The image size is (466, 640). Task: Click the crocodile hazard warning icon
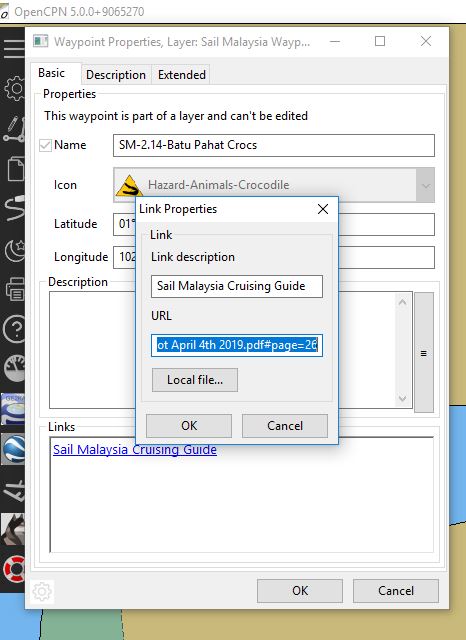[129, 186]
